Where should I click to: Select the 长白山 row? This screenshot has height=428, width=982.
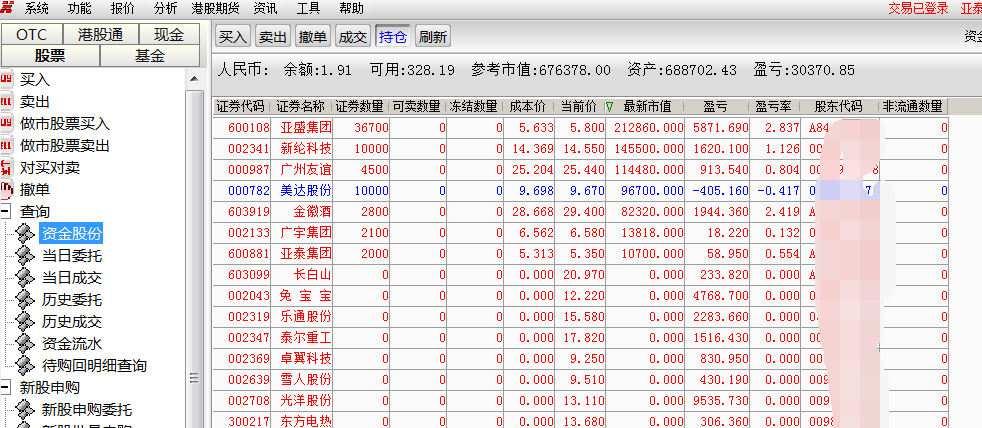pyautogui.click(x=581, y=275)
